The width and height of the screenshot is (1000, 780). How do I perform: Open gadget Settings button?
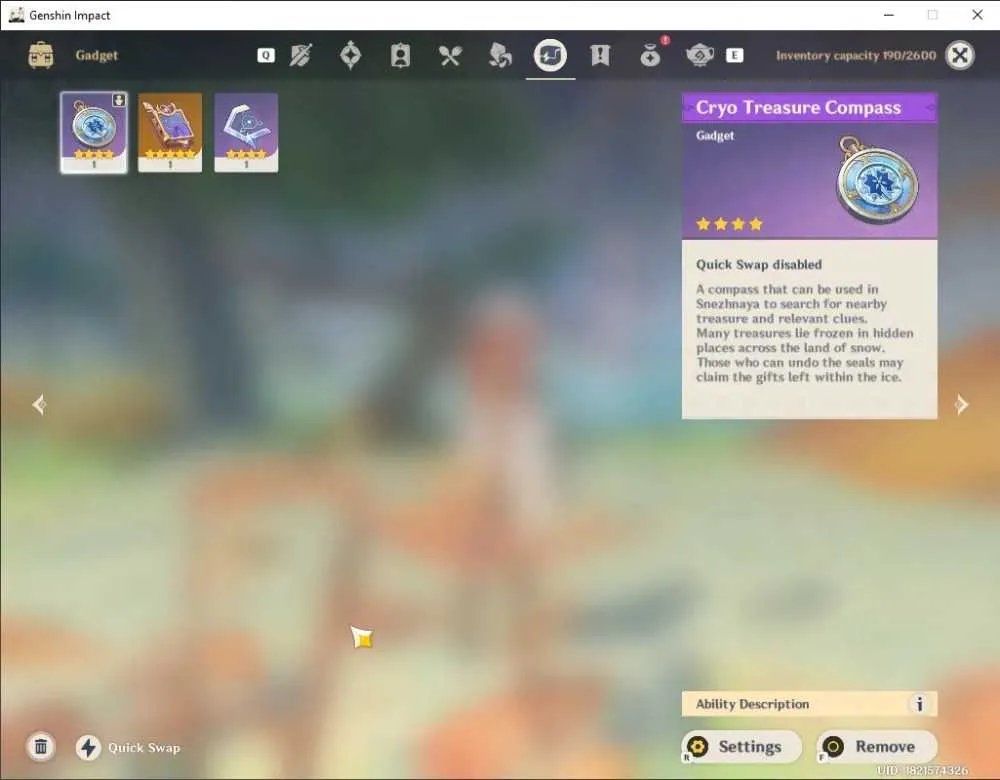pos(742,747)
